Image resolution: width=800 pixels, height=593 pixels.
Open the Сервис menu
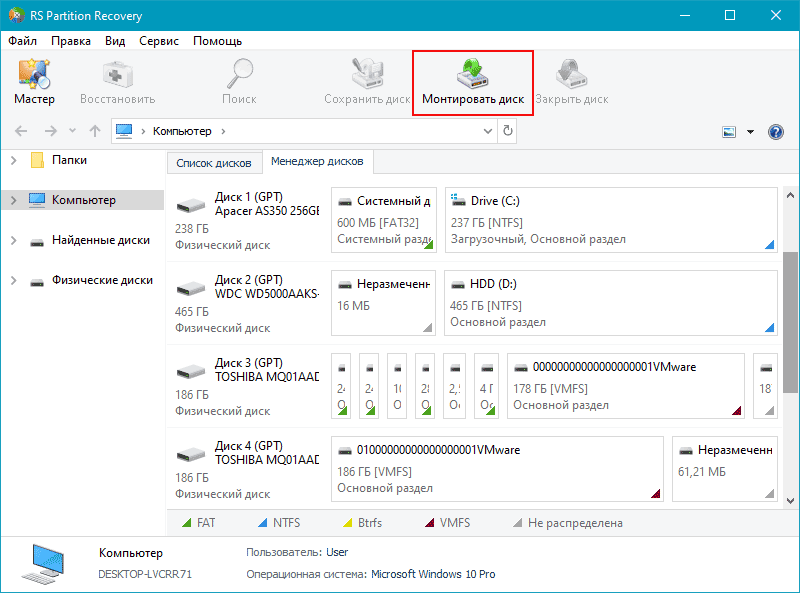(159, 41)
